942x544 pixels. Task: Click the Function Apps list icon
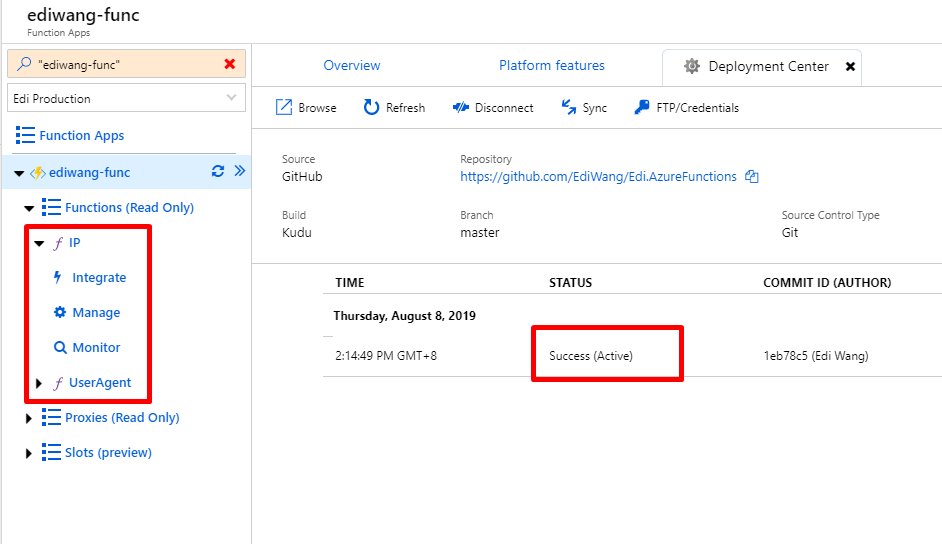[25, 135]
